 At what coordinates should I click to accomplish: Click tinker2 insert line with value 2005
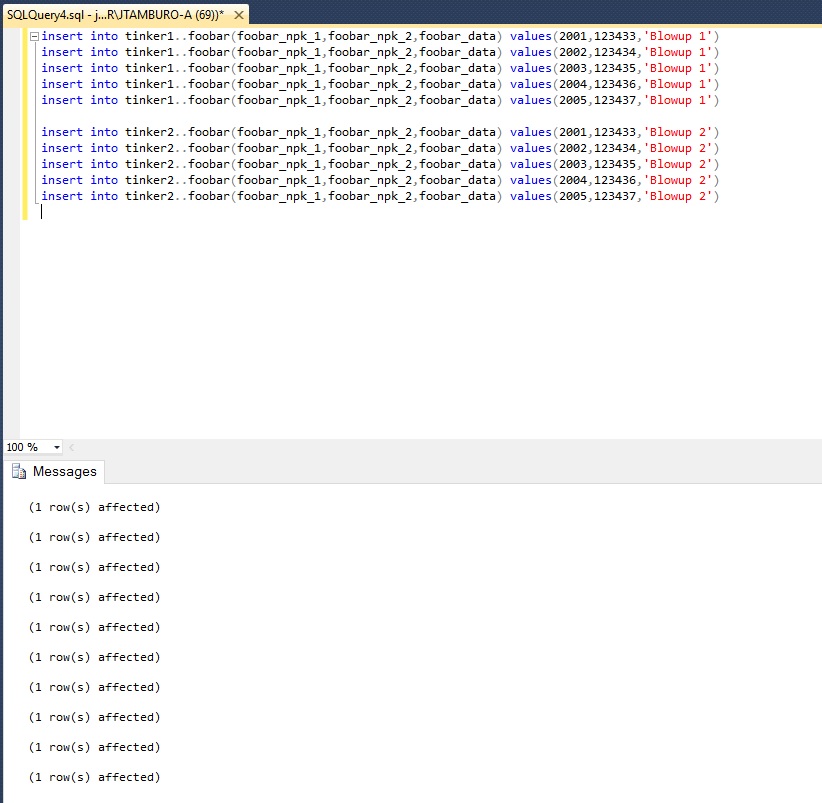click(380, 196)
